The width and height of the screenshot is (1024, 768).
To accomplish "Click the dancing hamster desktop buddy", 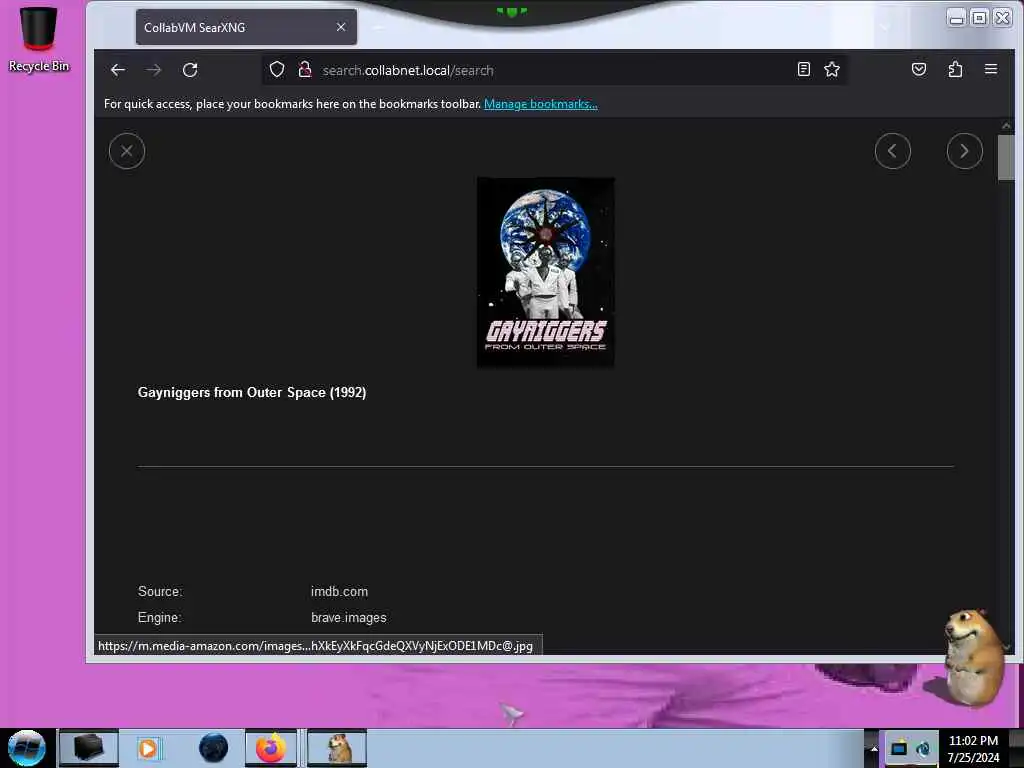I will coord(973,656).
